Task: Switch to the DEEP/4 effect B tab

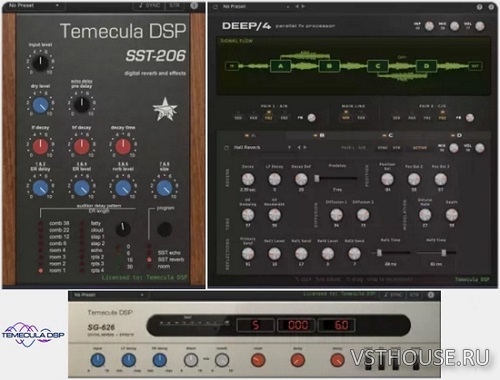Action: coord(319,135)
